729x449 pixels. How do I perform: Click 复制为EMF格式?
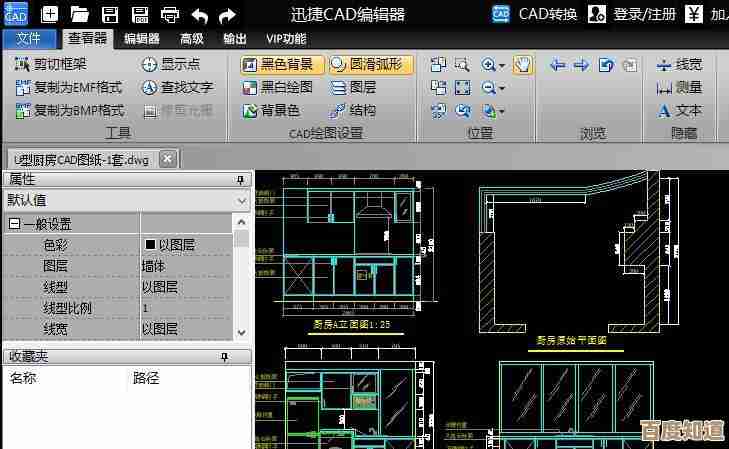click(69, 87)
